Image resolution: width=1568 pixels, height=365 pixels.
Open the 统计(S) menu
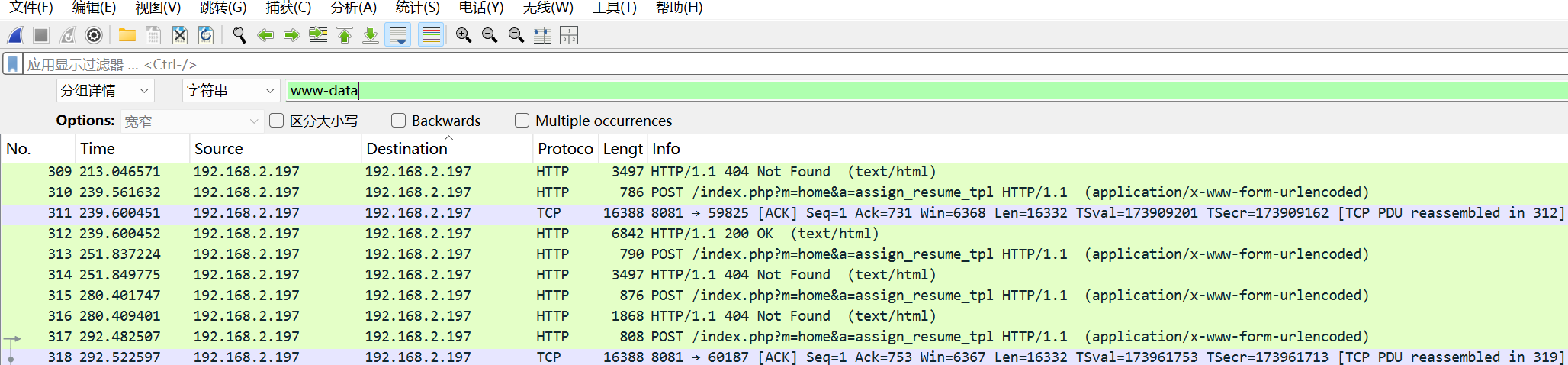[x=417, y=8]
